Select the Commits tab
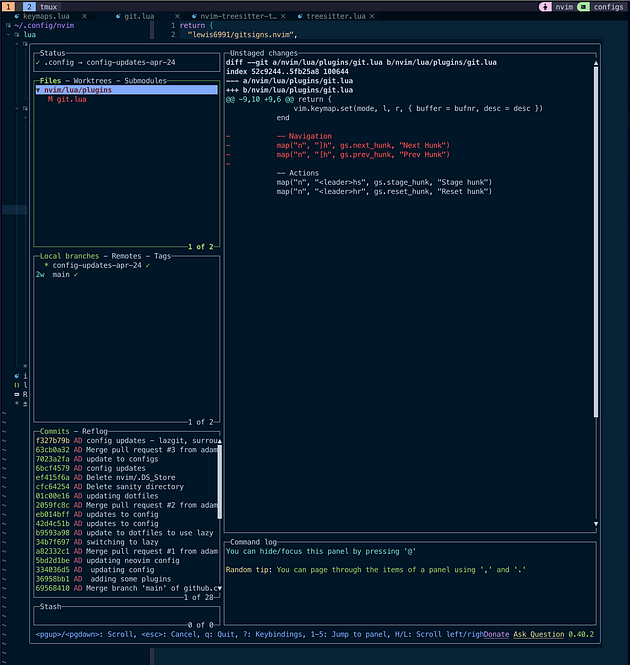The height and width of the screenshot is (665, 630). pos(54,431)
